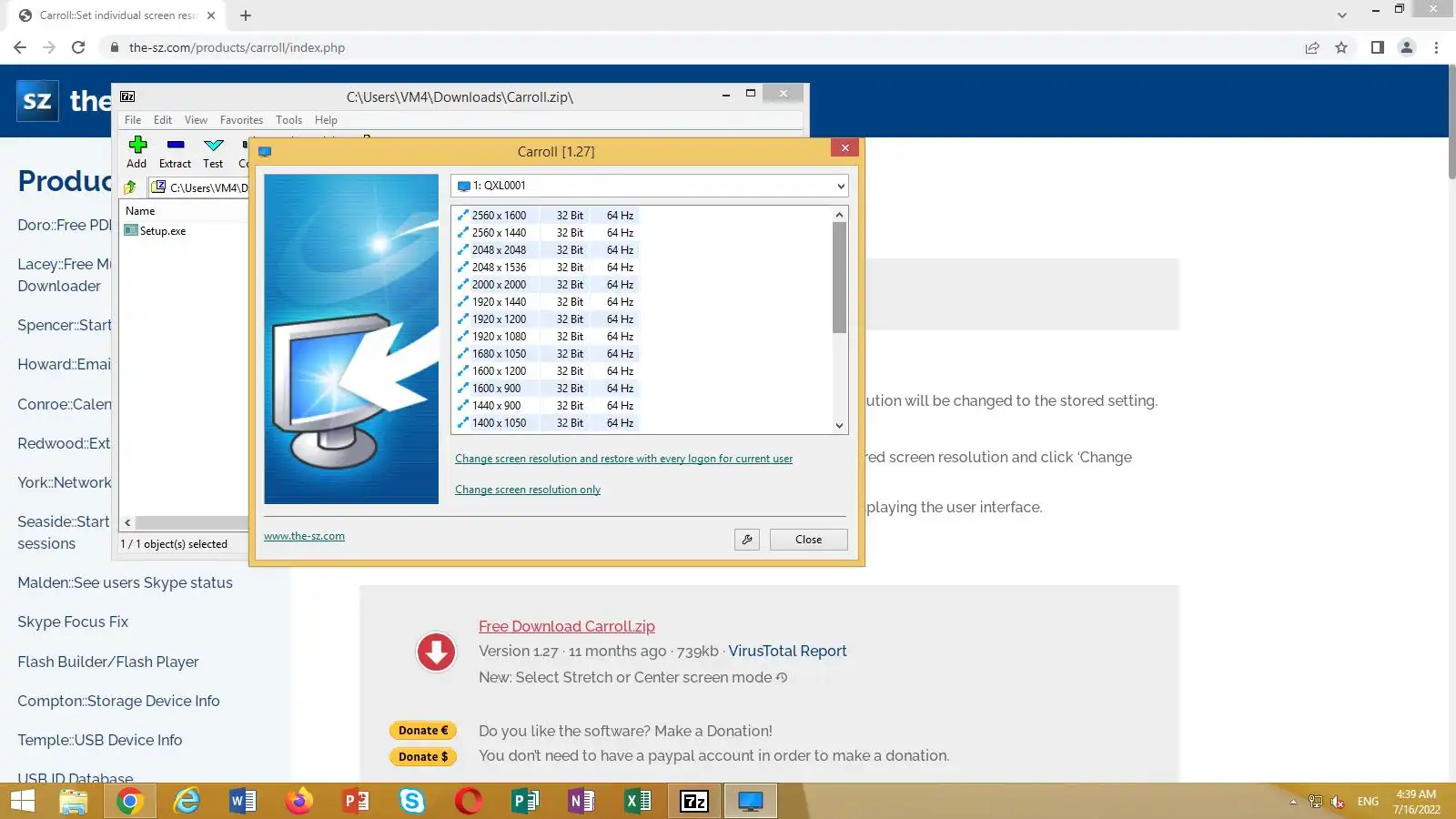Select Setup.exe in the 7-Zip file list
The width and height of the screenshot is (1456, 819).
[x=156, y=231]
